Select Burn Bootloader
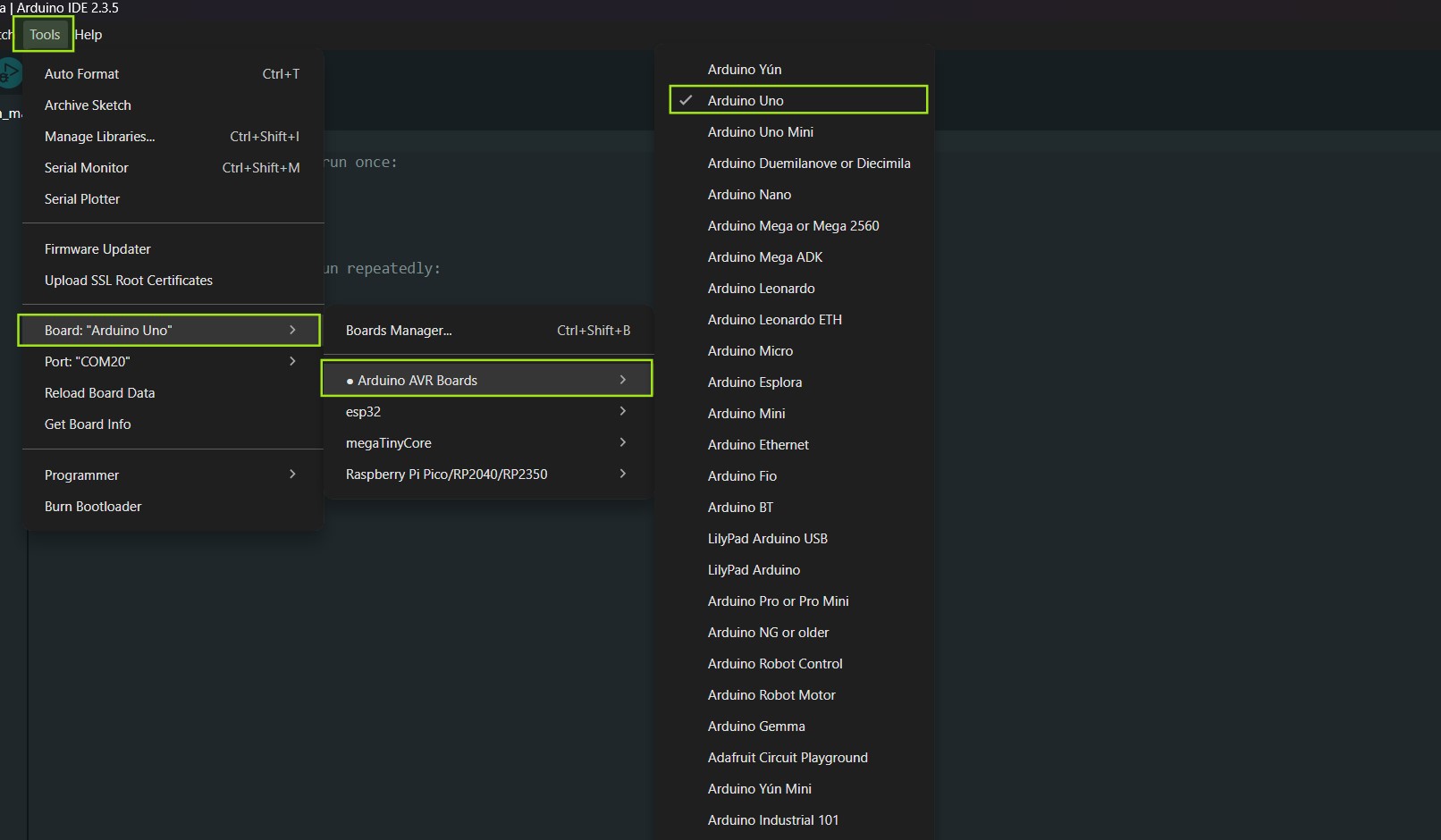1441x840 pixels. 172,507
